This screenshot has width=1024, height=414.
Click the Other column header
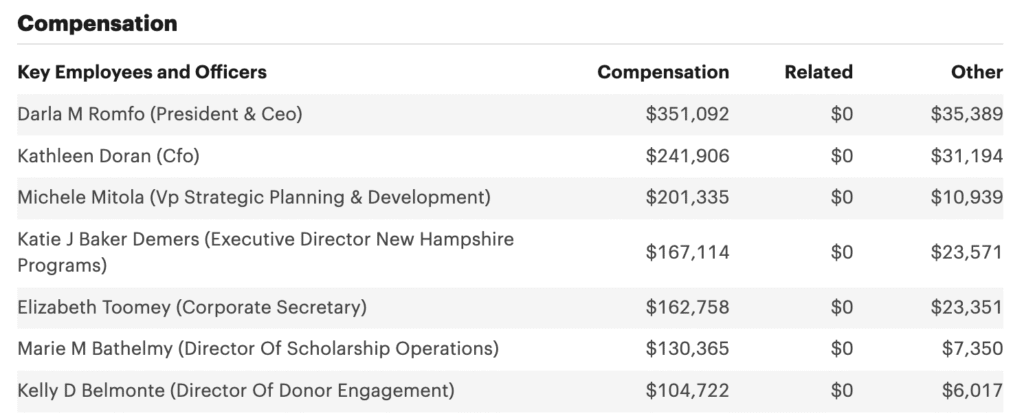point(977,72)
